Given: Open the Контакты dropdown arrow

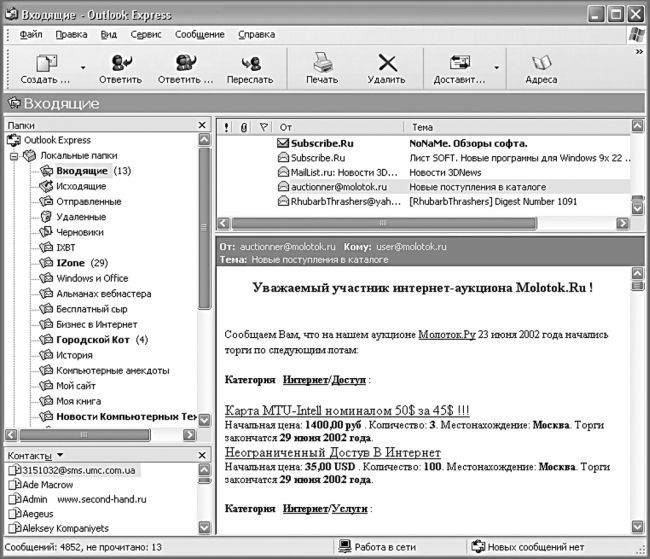Looking at the screenshot, I should point(60,456).
